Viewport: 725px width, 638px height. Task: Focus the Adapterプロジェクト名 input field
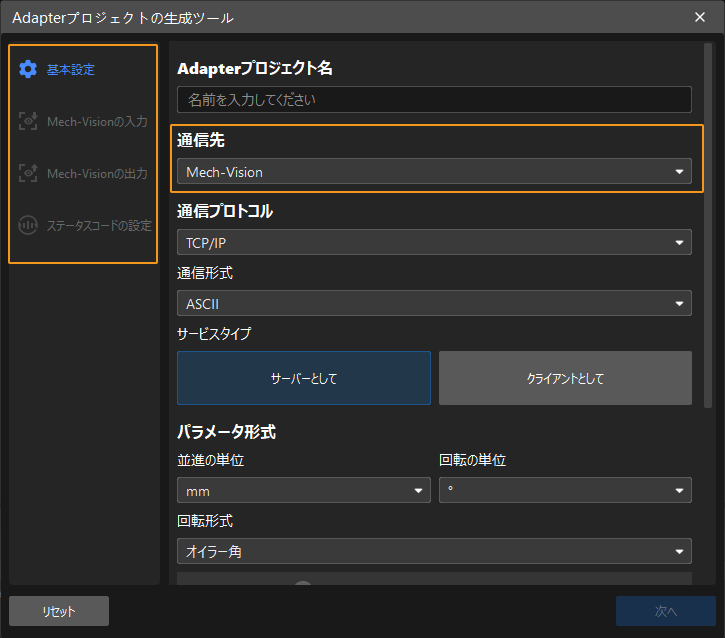[434, 99]
